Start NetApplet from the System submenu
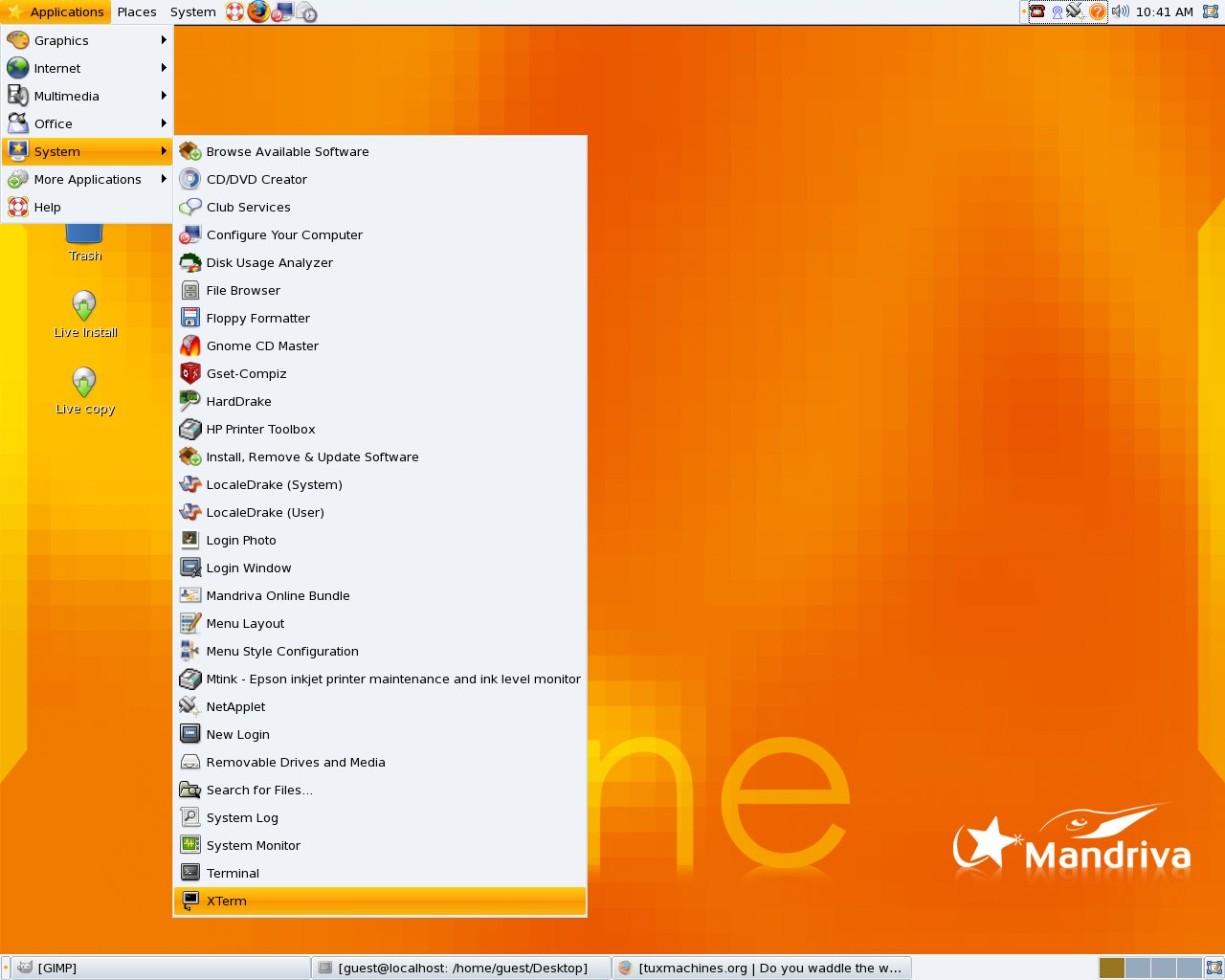The image size is (1225, 980). (x=380, y=706)
